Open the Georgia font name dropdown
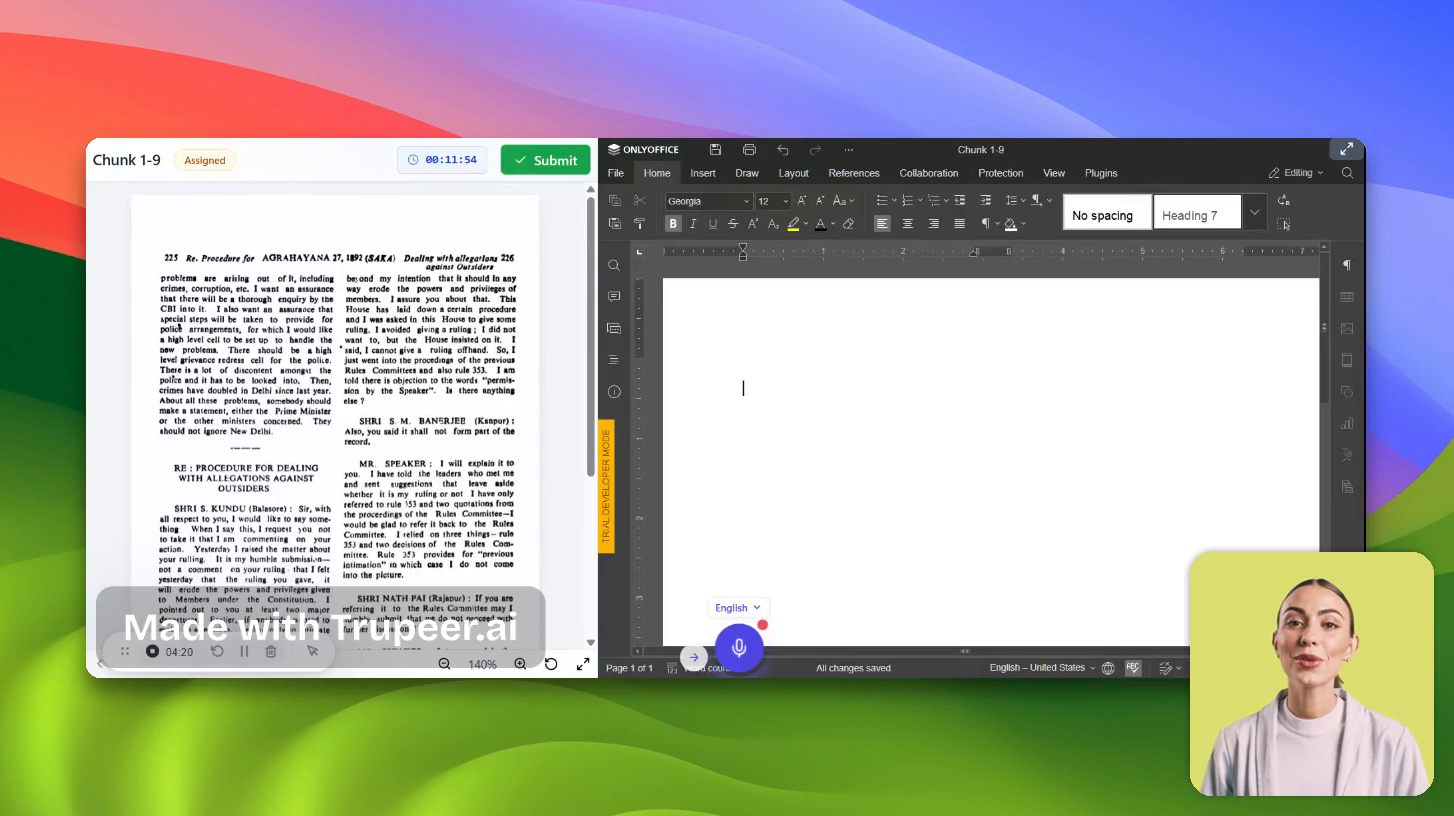The width and height of the screenshot is (1454, 816). point(746,201)
